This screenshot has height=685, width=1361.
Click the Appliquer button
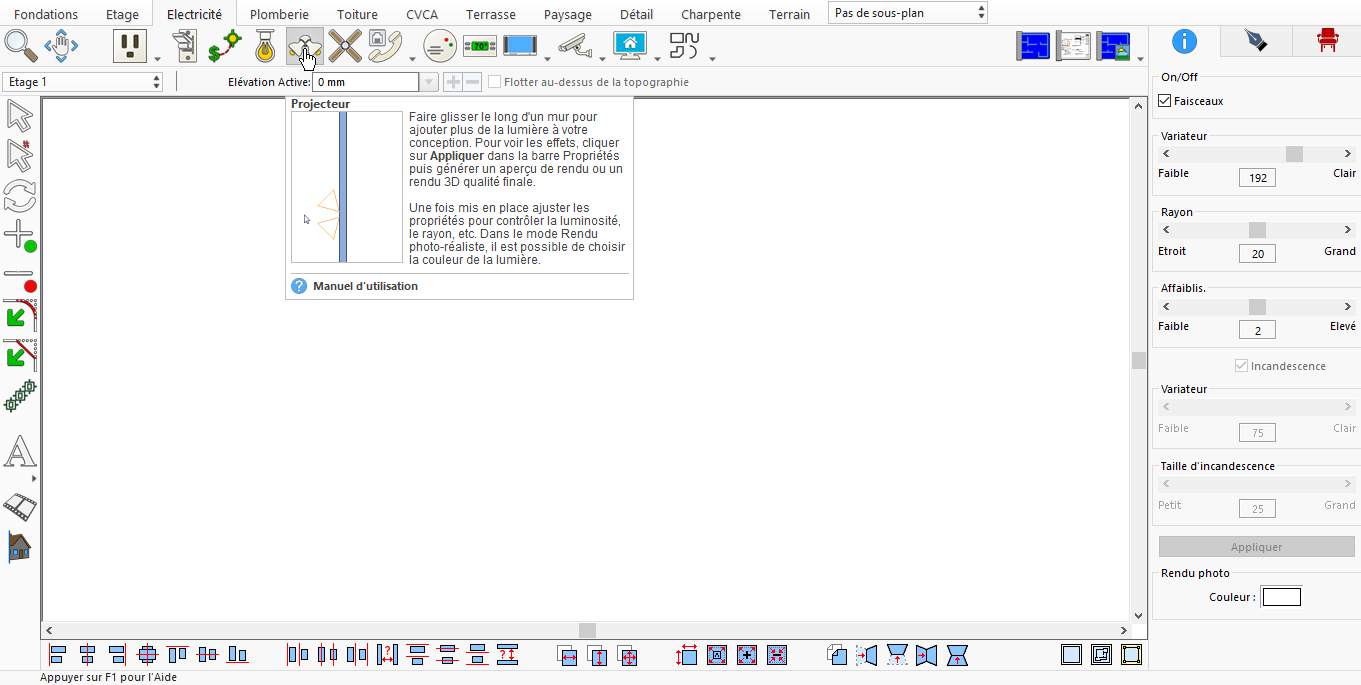tap(1256, 547)
